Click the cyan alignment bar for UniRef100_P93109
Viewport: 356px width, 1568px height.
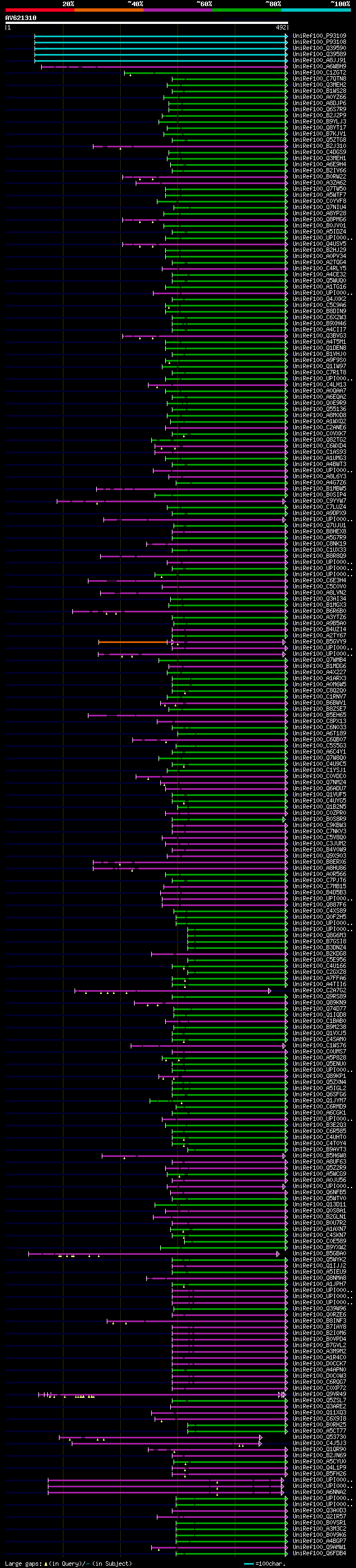point(161,37)
